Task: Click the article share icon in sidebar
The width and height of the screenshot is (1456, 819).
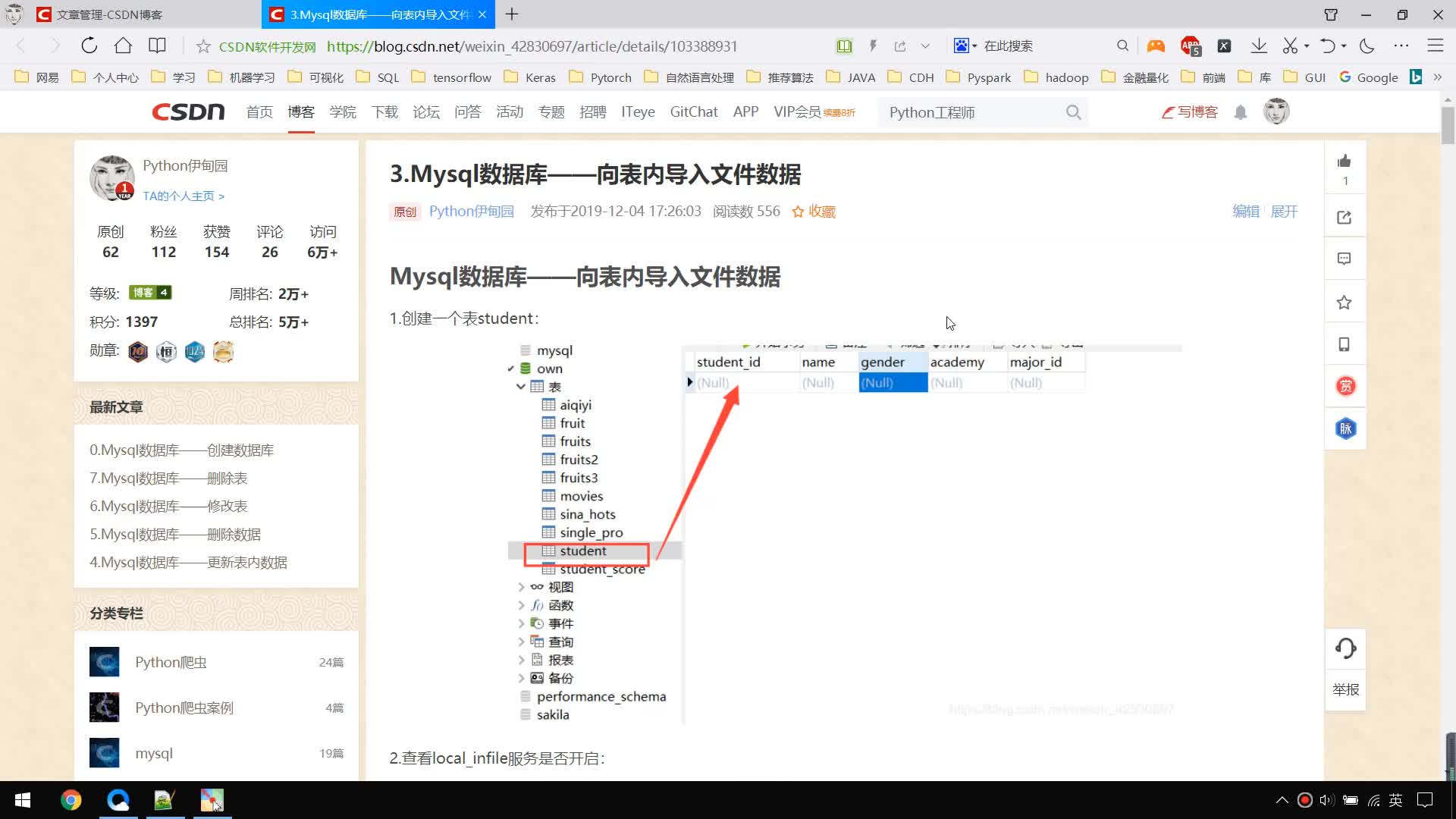Action: 1345,218
